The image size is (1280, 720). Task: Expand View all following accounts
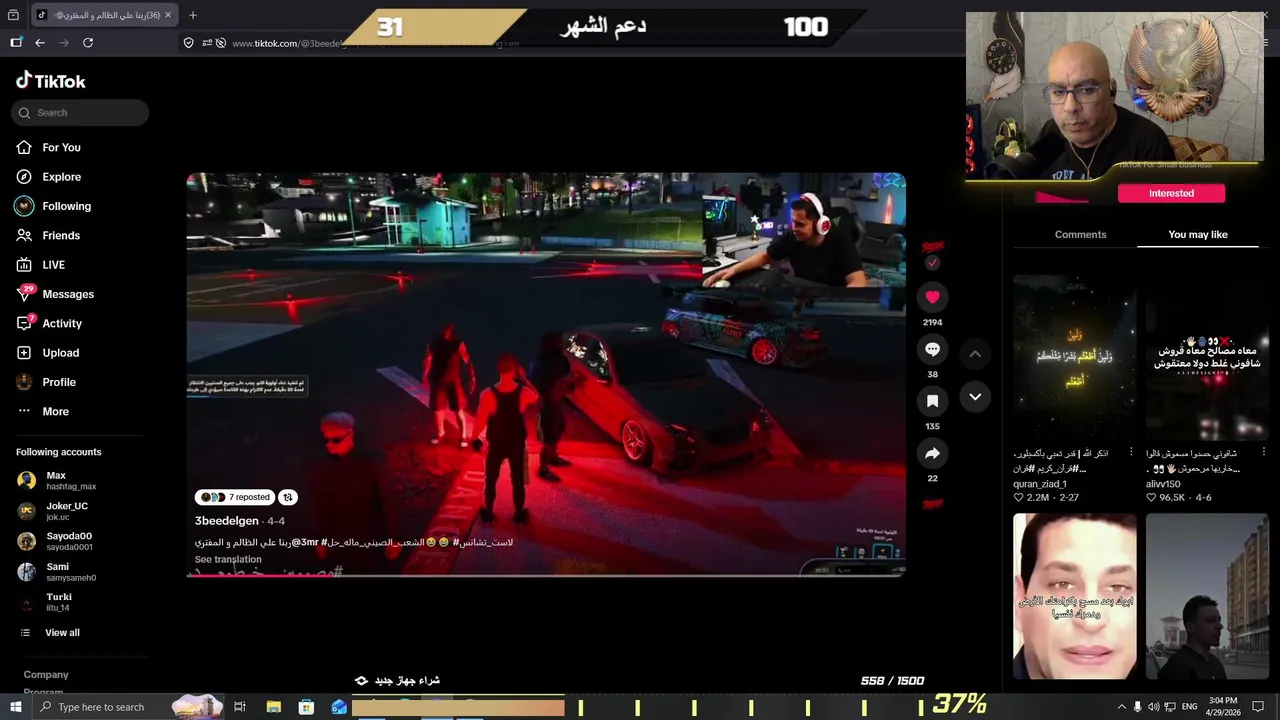click(x=50, y=633)
